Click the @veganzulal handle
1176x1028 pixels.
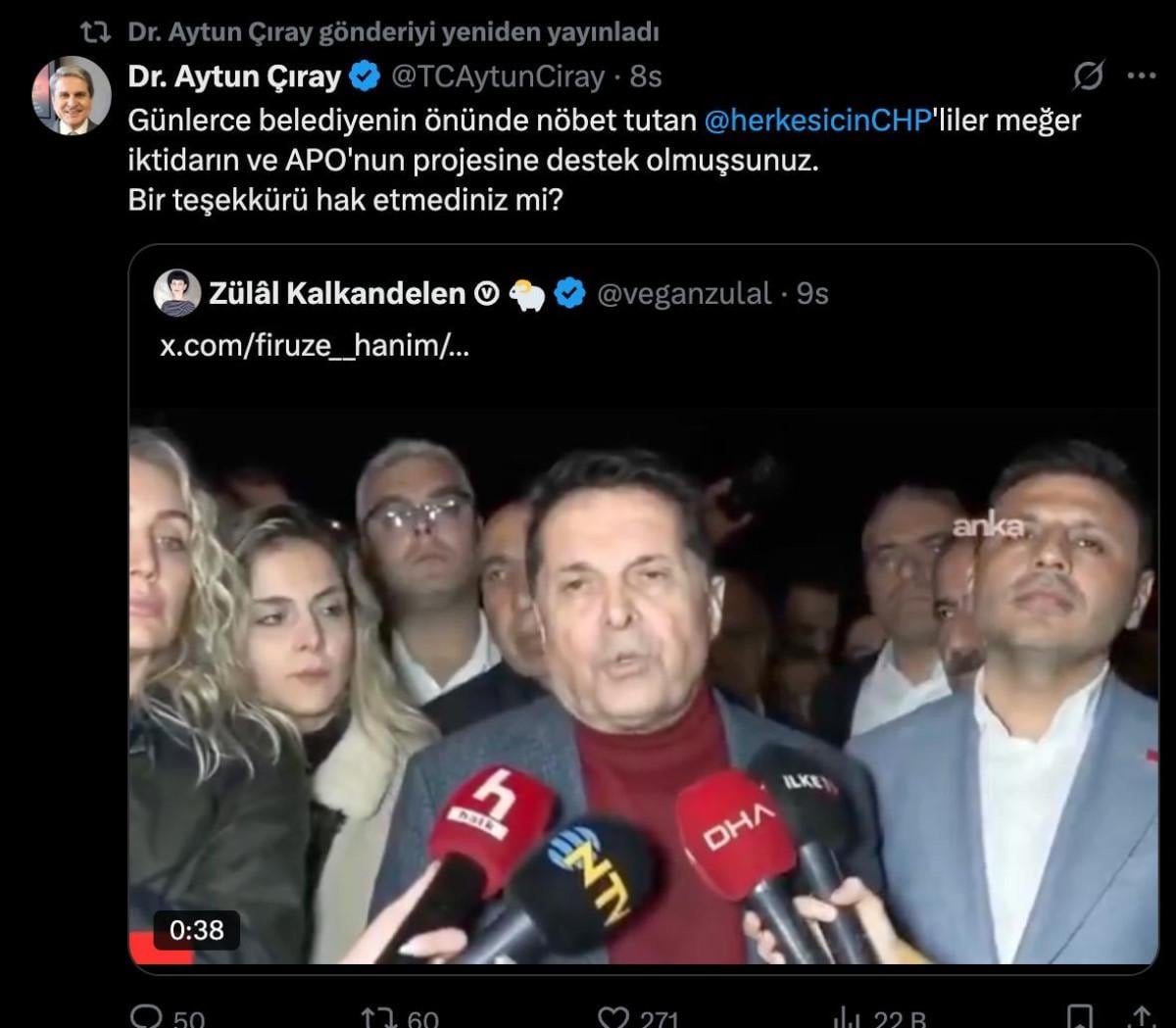pyautogui.click(x=684, y=293)
